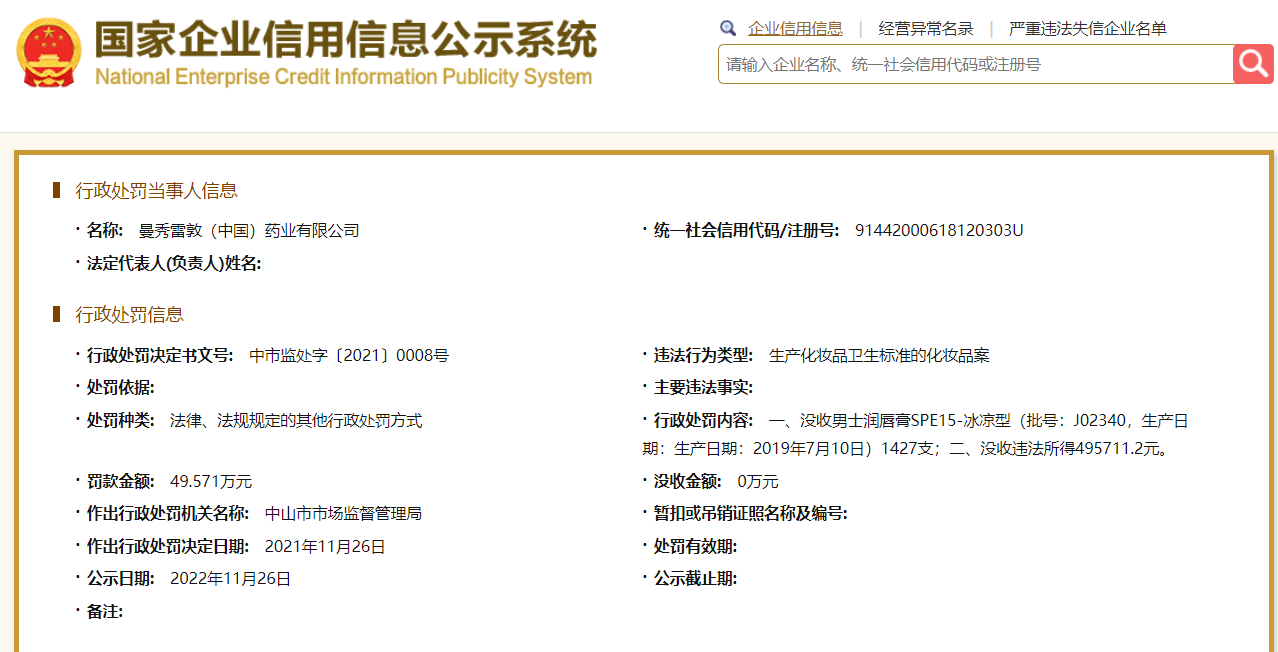Viewport: 1278px width, 652px height.
Task: Click the 处罚依据 label
Action: tap(121, 387)
